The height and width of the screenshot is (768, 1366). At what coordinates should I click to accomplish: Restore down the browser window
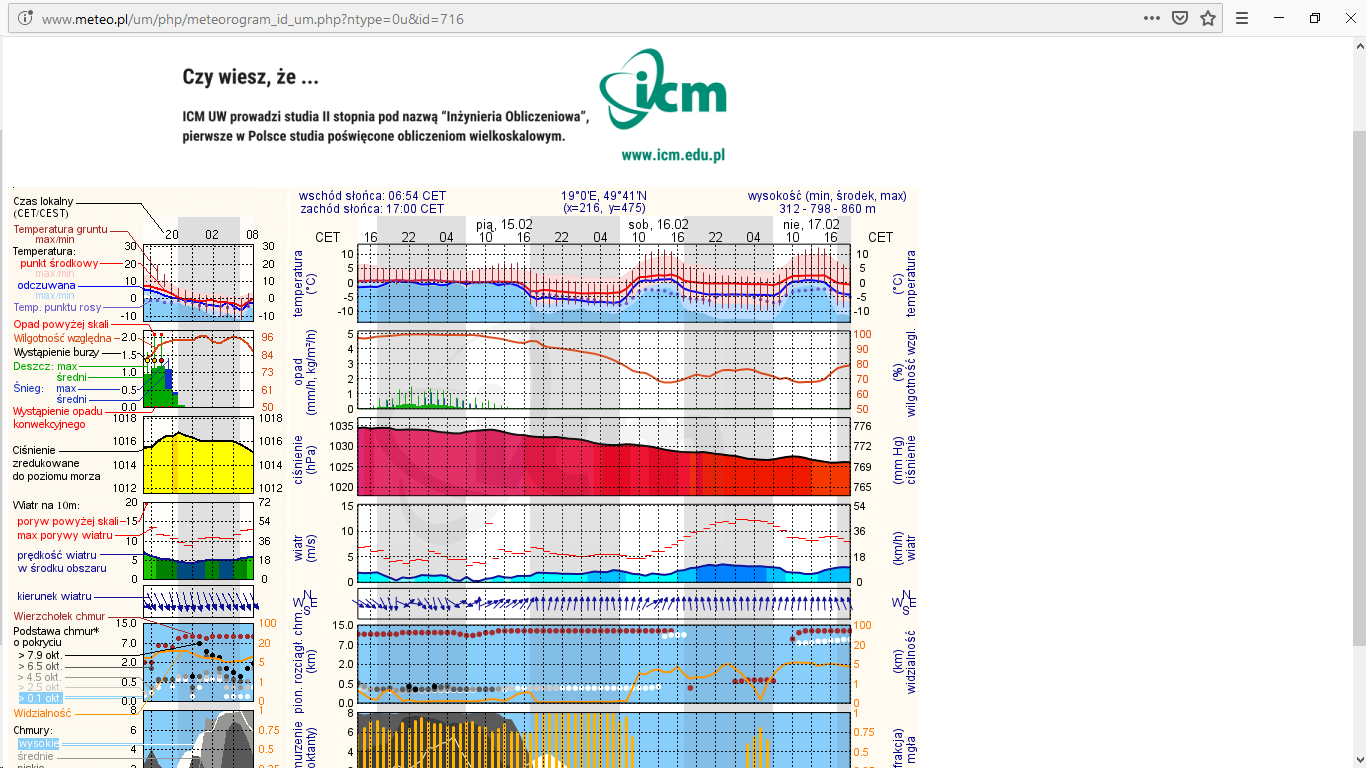coord(1315,18)
